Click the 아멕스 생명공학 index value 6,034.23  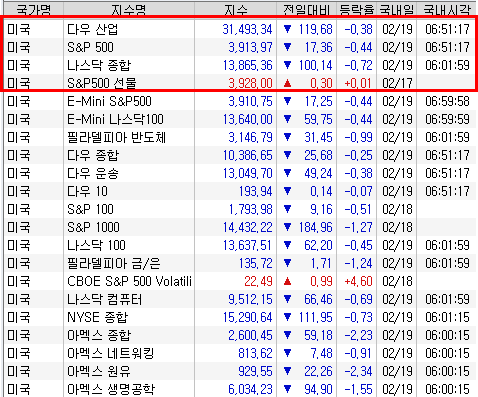250,389
